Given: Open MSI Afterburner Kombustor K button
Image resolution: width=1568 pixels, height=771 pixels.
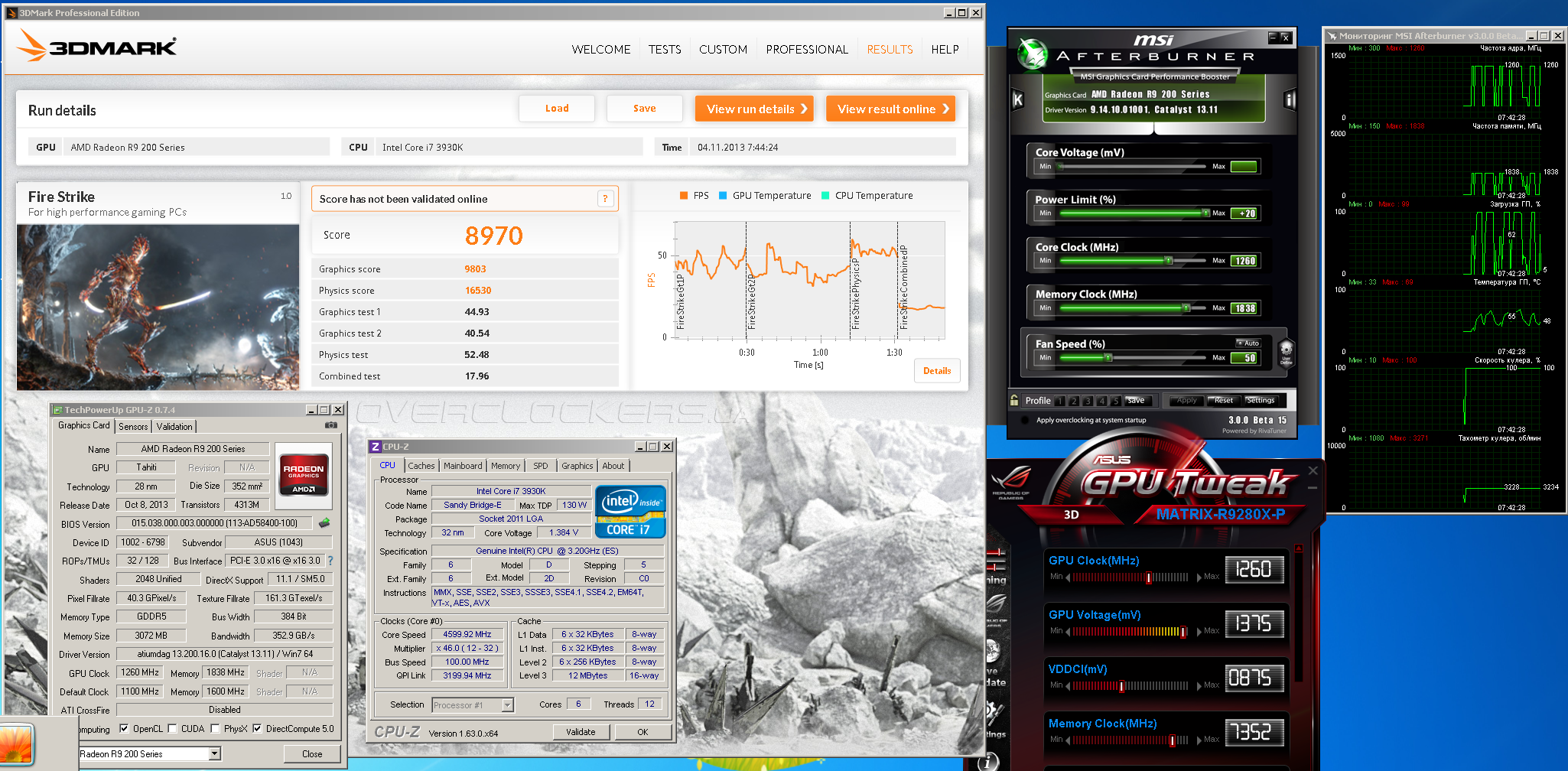Looking at the screenshot, I should [x=1017, y=99].
